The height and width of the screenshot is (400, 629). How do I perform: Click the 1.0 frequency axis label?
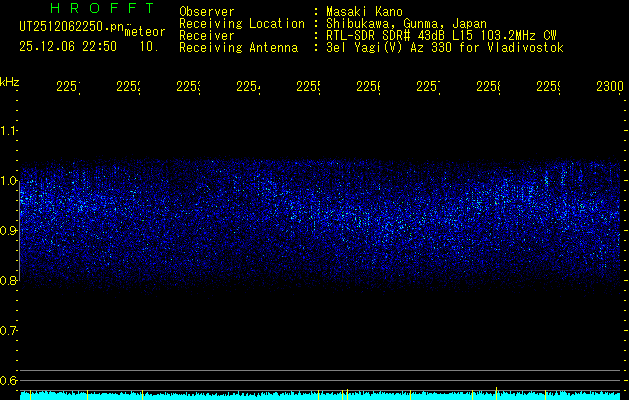pos(10,181)
